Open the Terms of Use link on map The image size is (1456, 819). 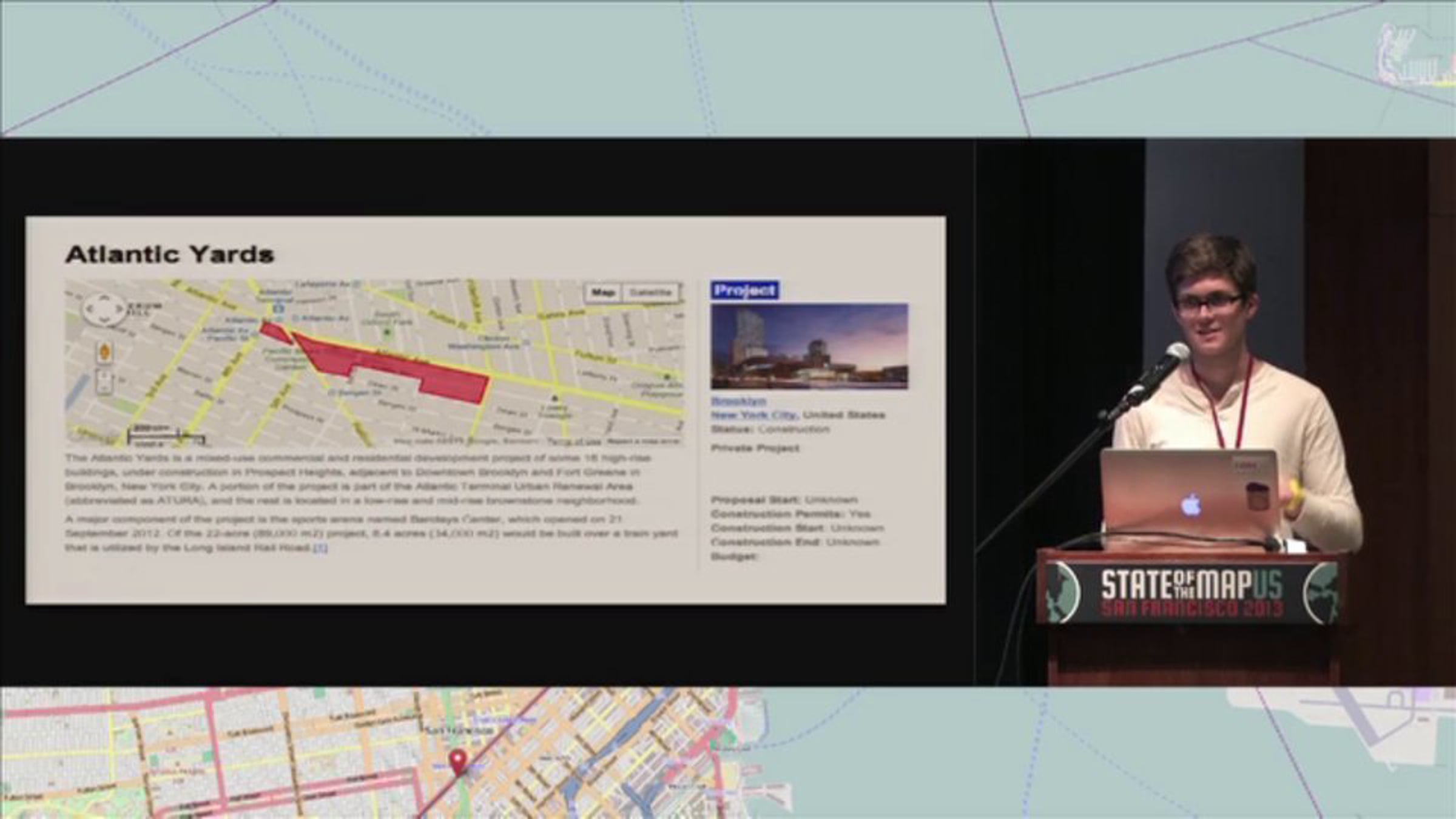pyautogui.click(x=573, y=441)
